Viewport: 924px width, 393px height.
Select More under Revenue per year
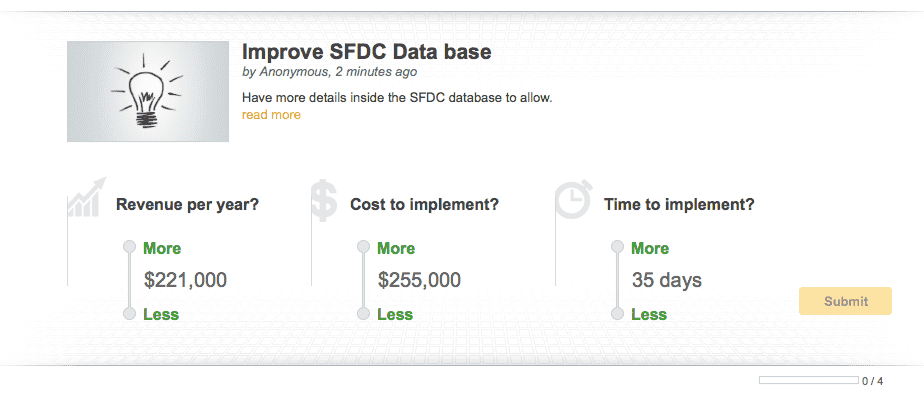162,248
